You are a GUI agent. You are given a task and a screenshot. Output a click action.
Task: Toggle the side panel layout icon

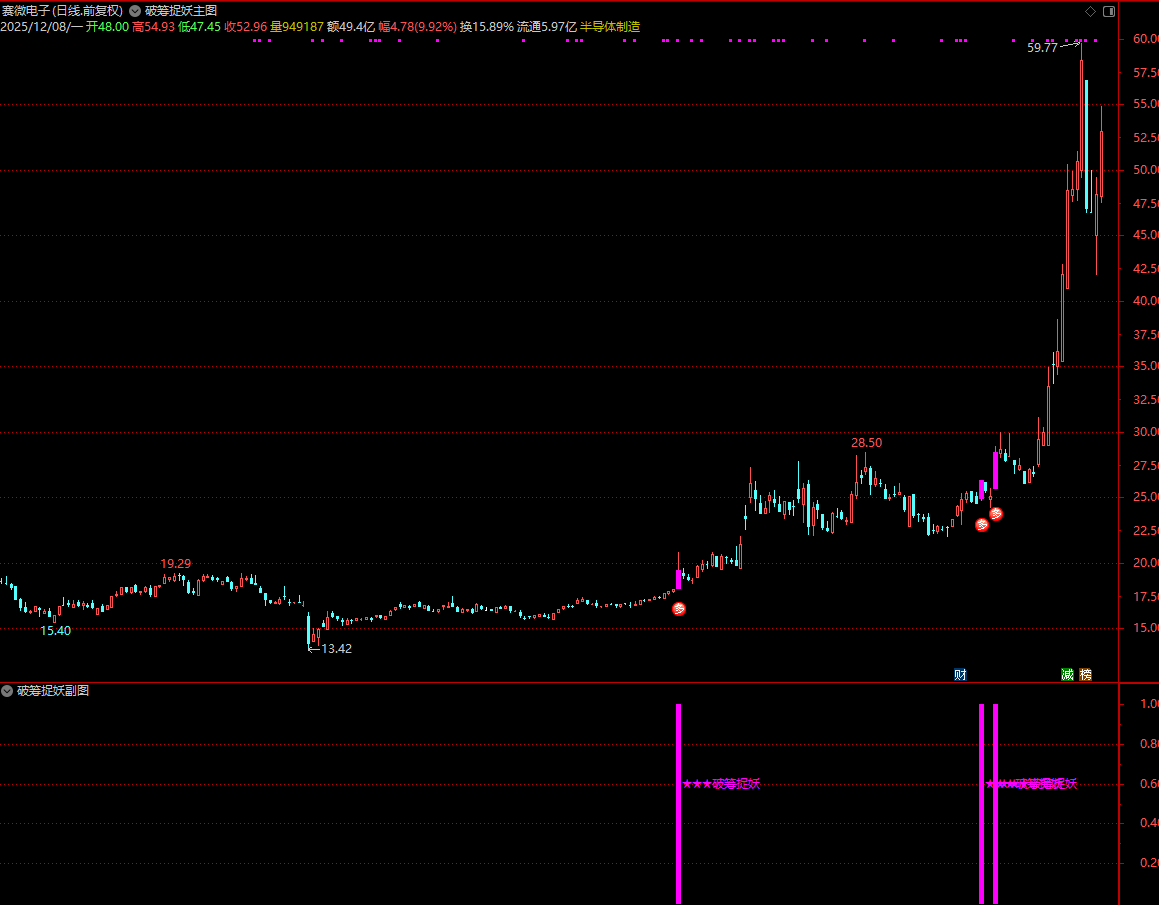coord(1108,11)
